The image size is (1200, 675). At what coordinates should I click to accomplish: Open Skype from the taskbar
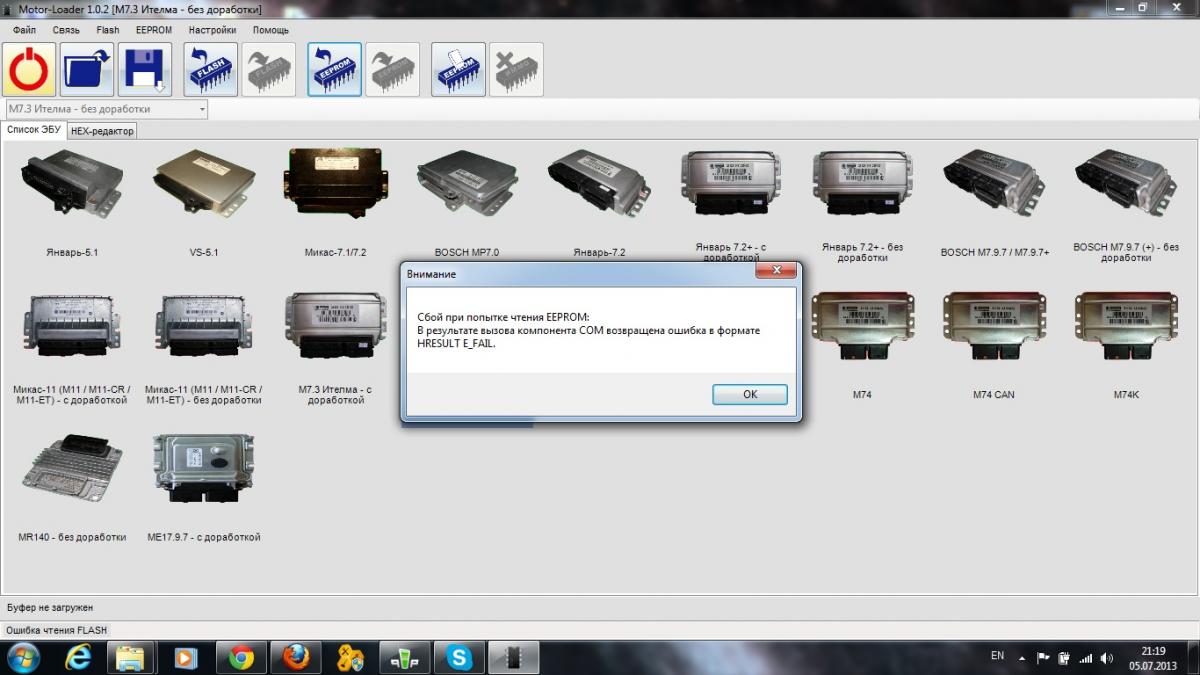pos(459,657)
